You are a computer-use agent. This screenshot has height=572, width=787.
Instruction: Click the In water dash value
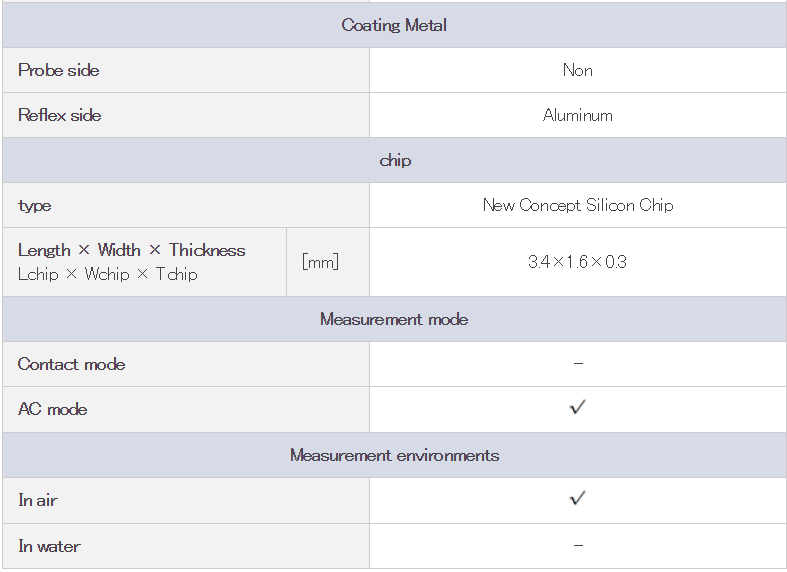[x=578, y=546]
